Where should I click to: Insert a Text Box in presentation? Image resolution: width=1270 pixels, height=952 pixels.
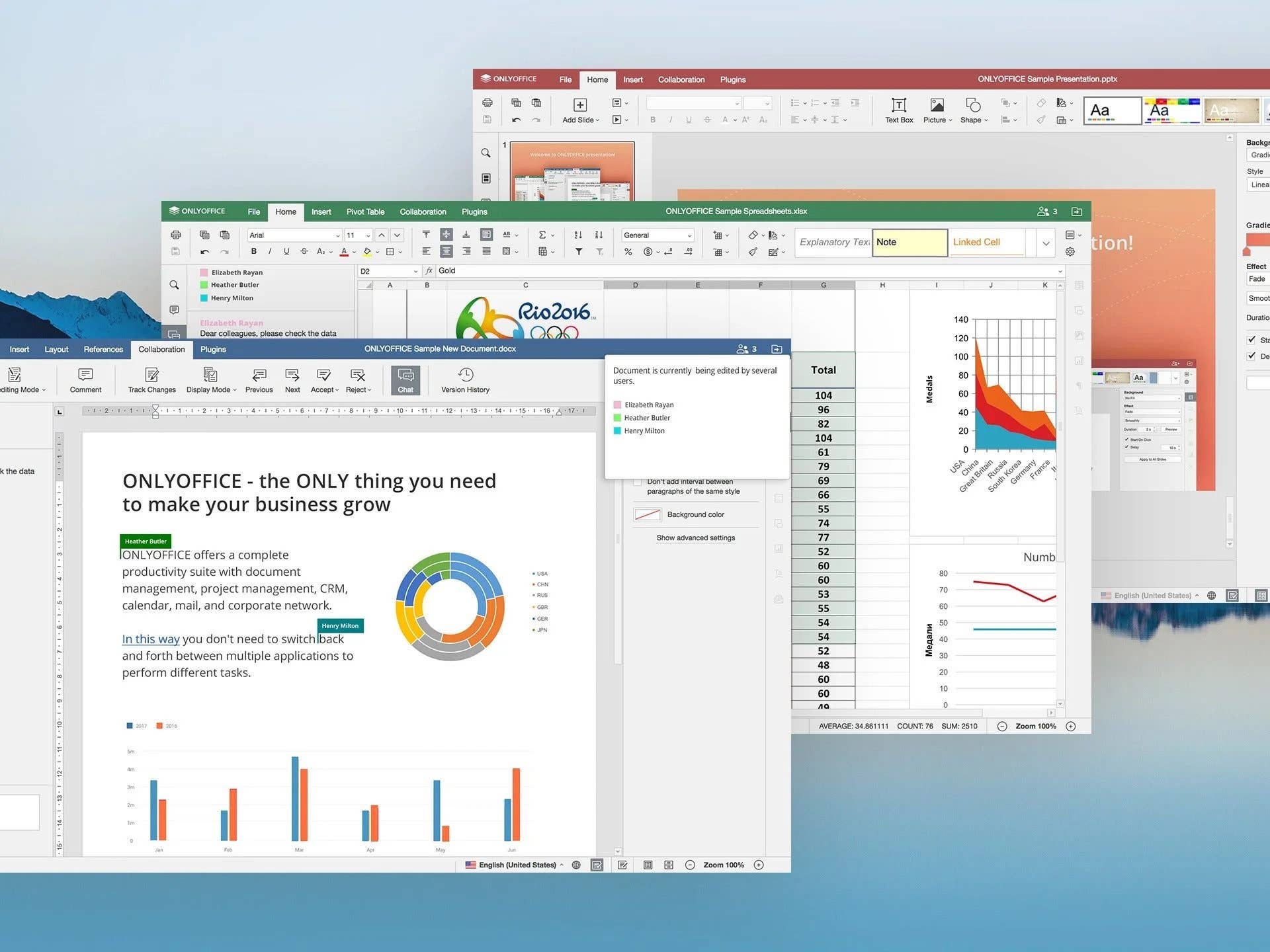(x=898, y=106)
